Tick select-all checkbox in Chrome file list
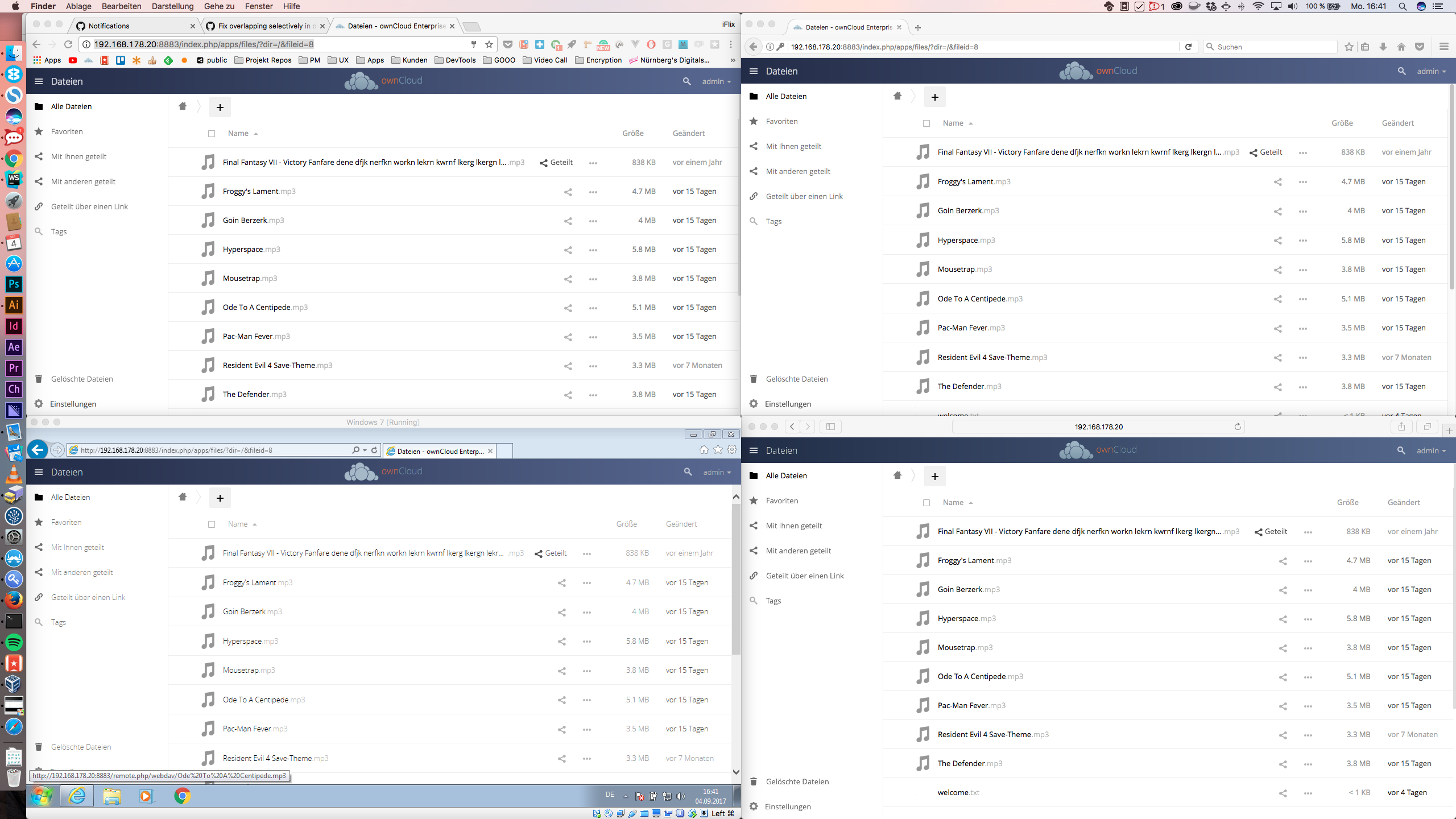This screenshot has width=1456, height=819. pos(212,134)
